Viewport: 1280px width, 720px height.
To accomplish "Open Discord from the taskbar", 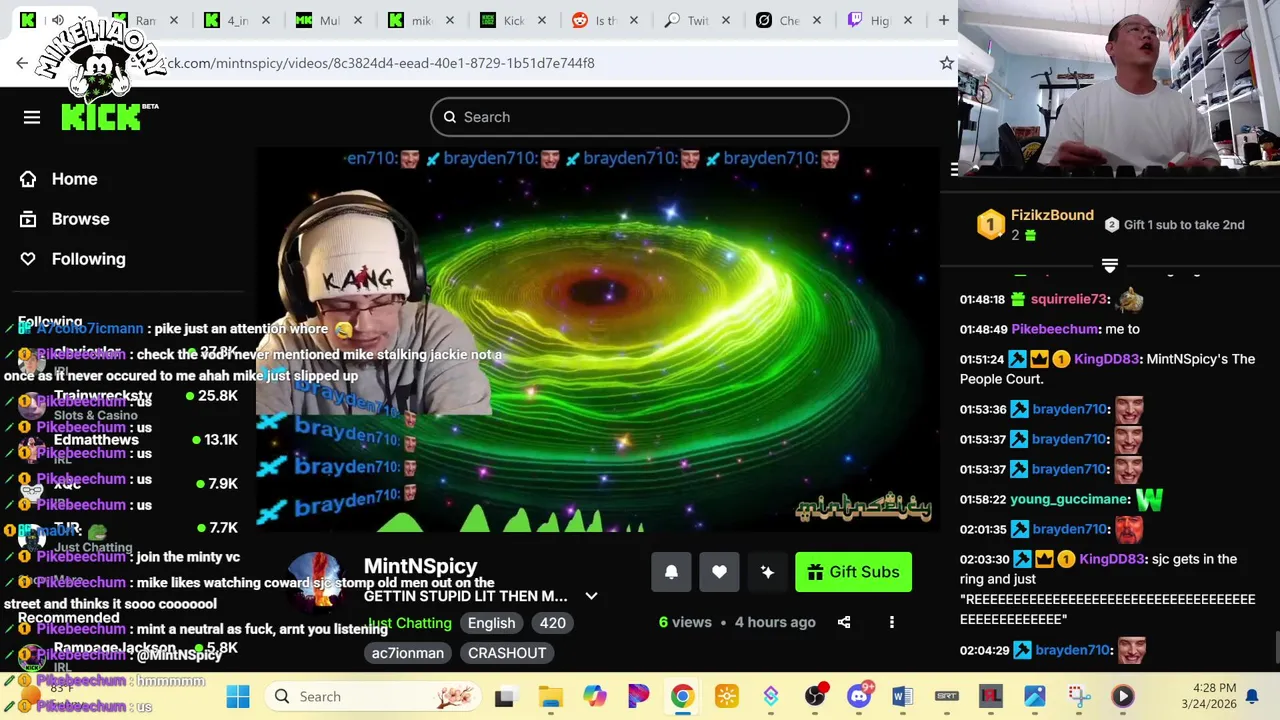I will [859, 696].
